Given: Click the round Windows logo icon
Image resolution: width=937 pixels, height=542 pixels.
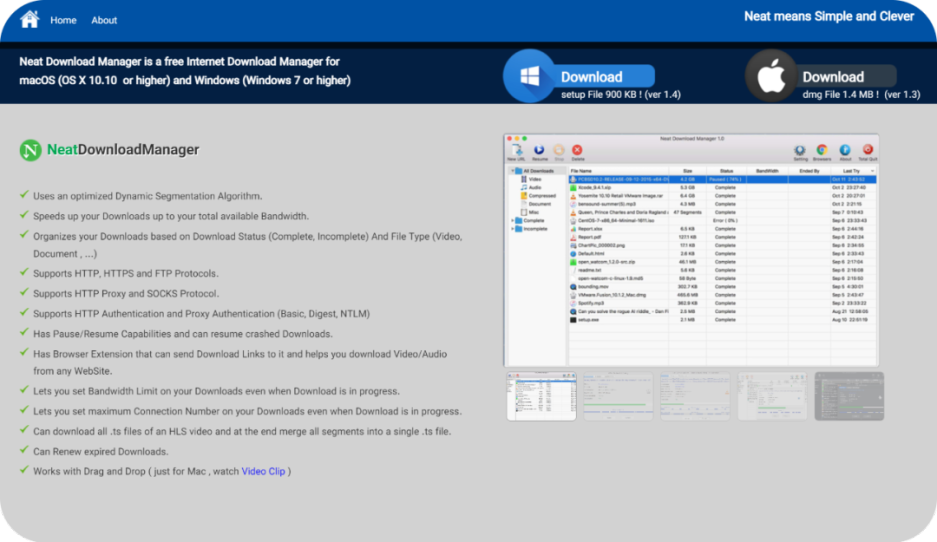Looking at the screenshot, I should click(529, 76).
